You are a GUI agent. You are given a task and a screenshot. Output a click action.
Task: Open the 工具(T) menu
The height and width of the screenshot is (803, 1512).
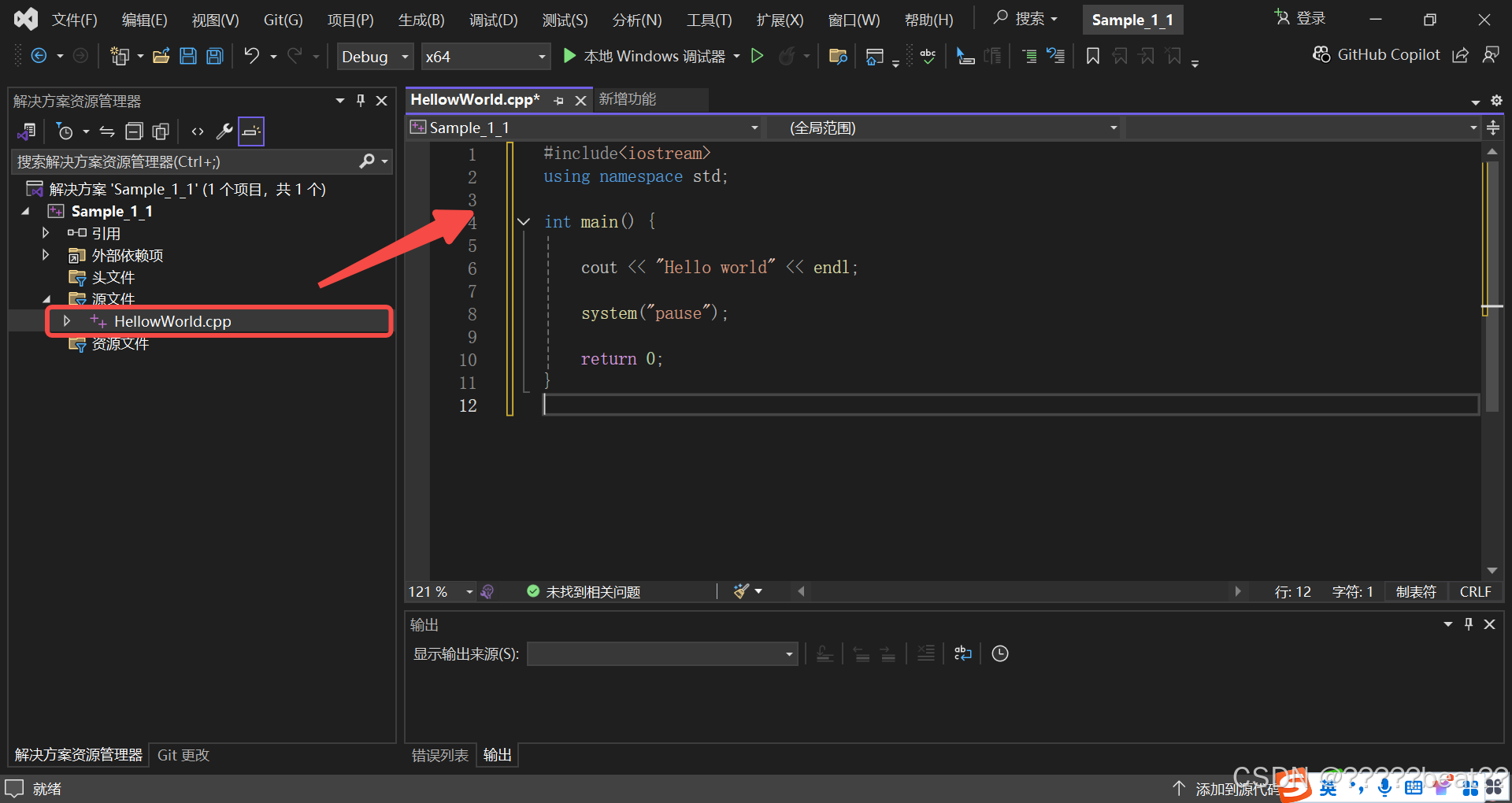coord(709,20)
